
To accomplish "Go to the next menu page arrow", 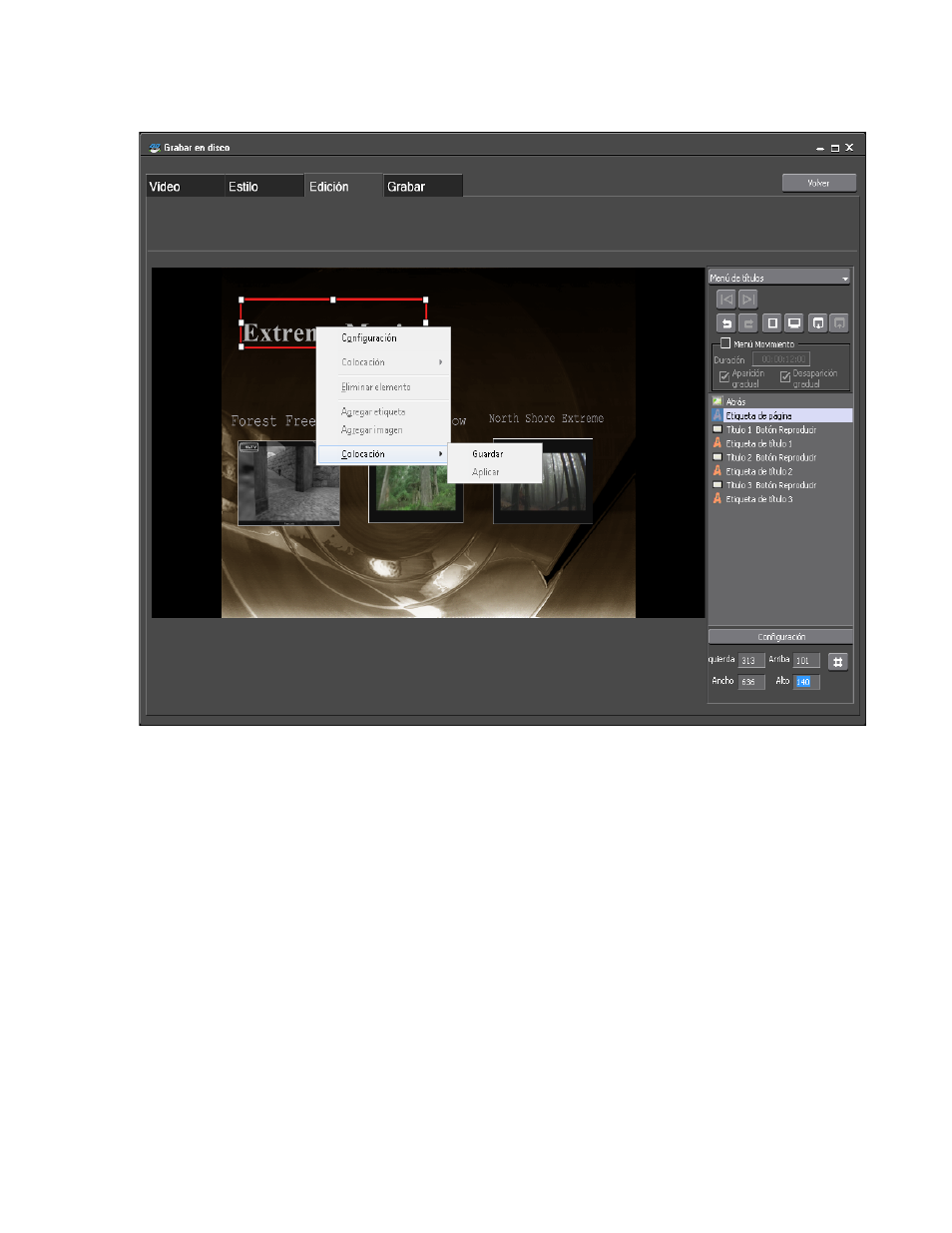I will coord(748,299).
